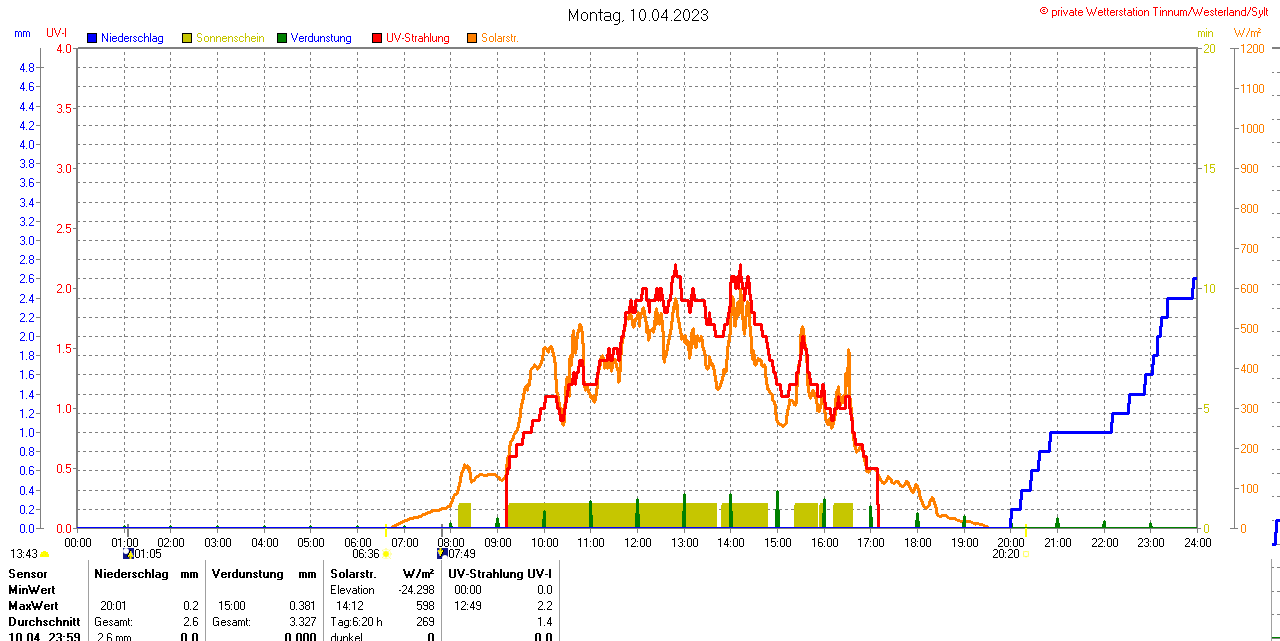Viewport: 1280px width, 641px height.
Task: Click the green Verdunstung legend square
Action: point(282,38)
